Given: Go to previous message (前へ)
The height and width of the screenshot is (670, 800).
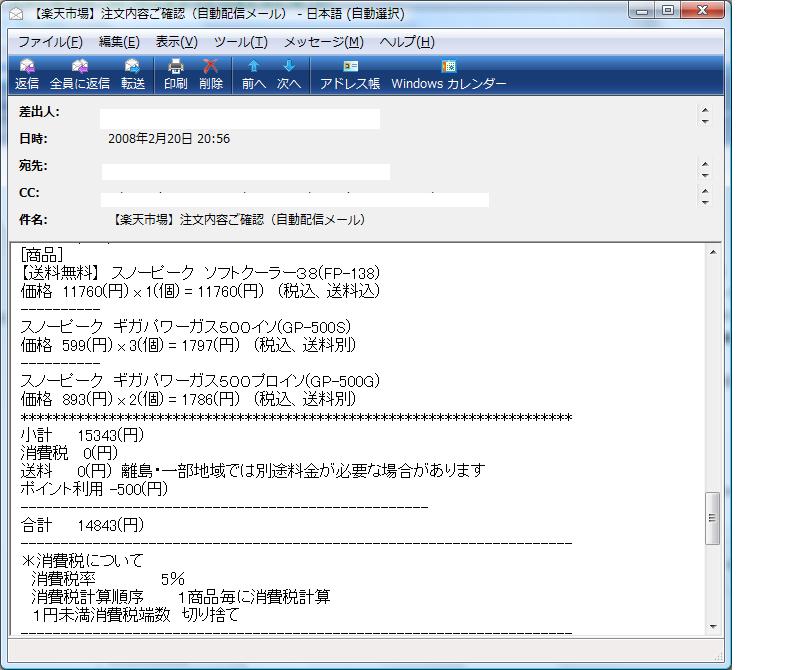Looking at the screenshot, I should point(254,75).
